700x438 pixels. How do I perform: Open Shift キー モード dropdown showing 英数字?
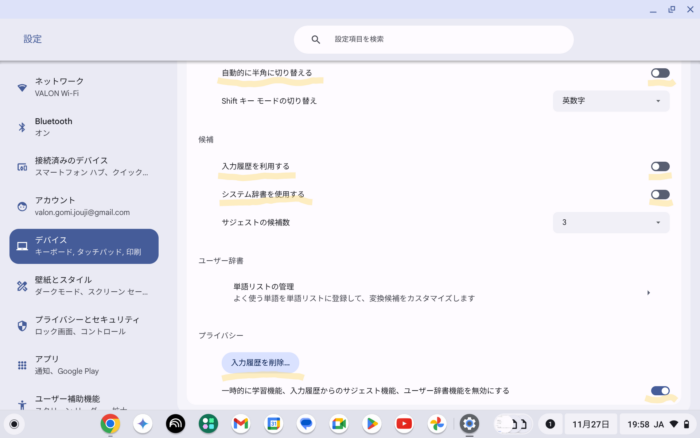611,101
